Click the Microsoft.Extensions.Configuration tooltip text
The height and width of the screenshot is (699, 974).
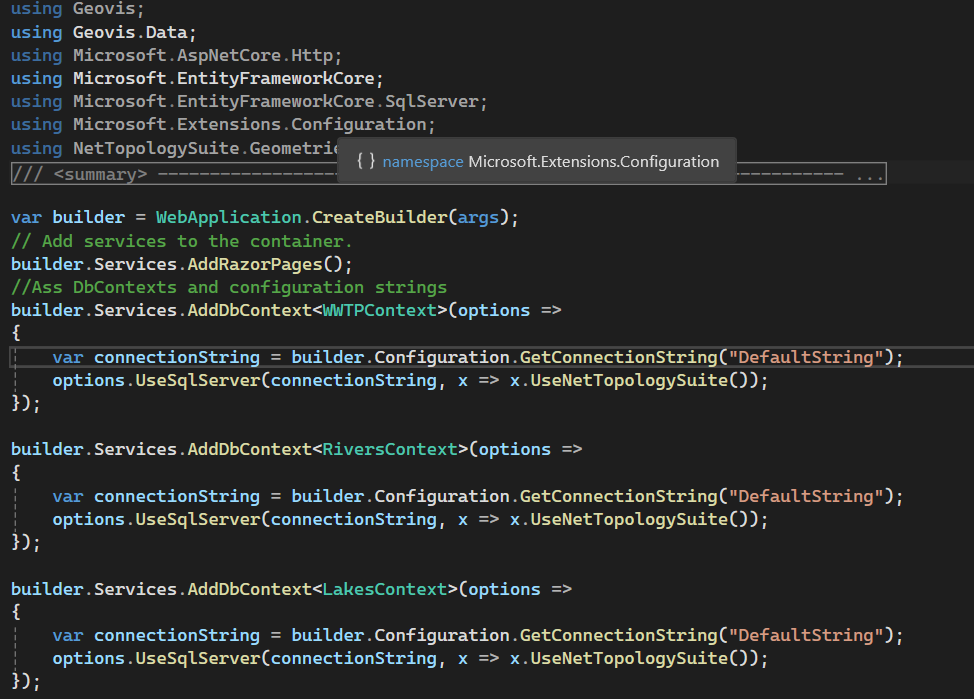point(593,161)
